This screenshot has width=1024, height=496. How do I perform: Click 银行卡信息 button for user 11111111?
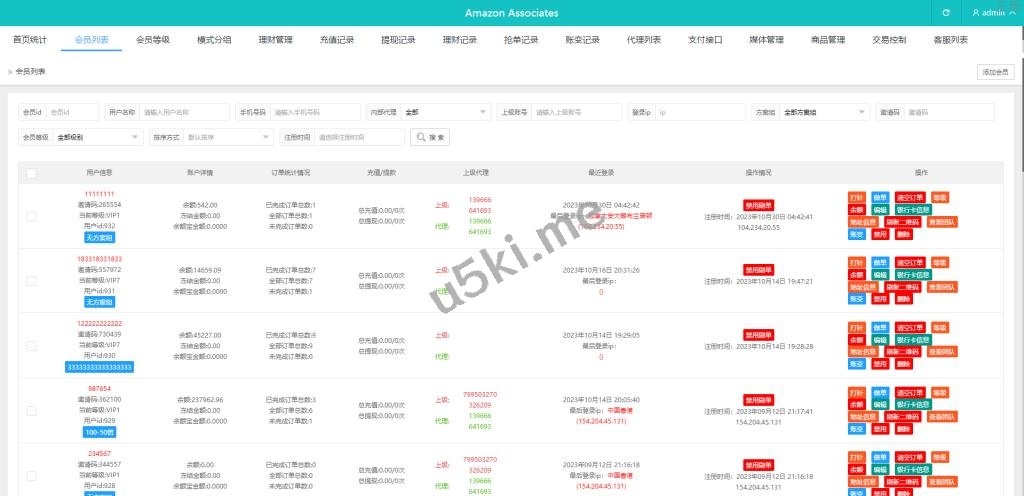pos(912,210)
